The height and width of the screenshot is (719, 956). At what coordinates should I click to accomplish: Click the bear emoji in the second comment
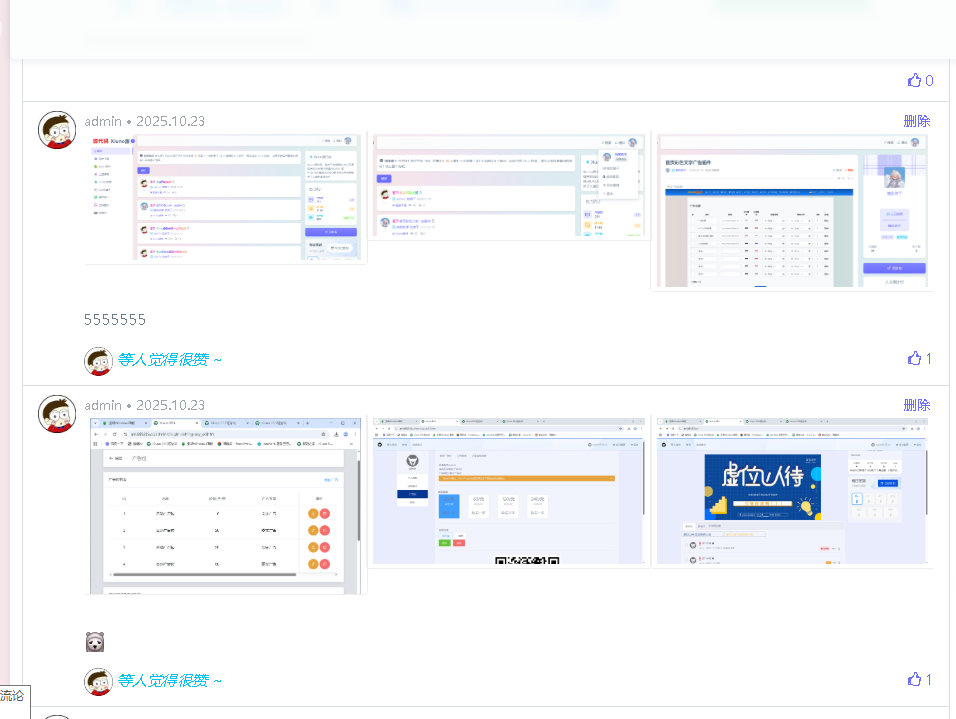pos(95,642)
